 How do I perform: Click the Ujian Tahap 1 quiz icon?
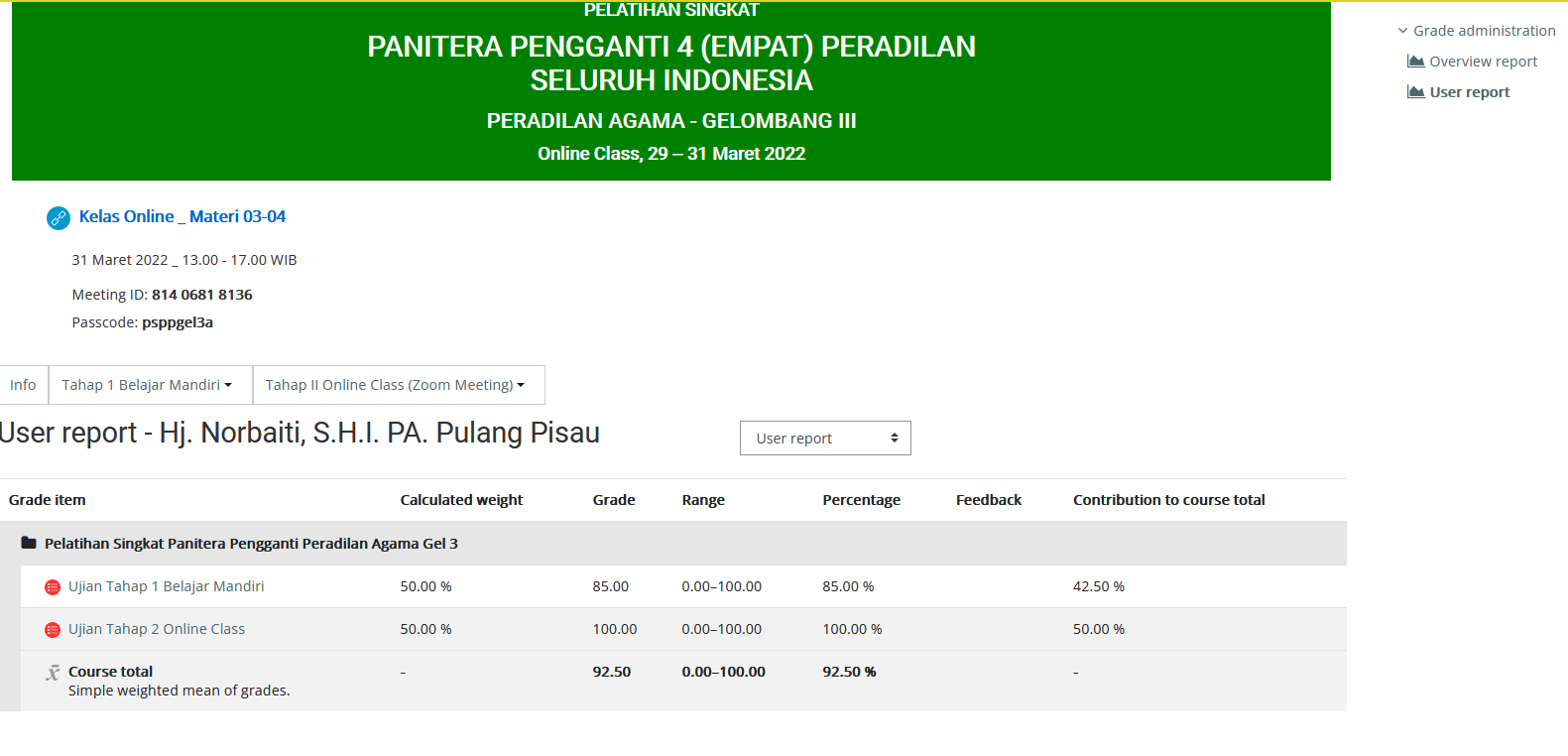(x=53, y=587)
